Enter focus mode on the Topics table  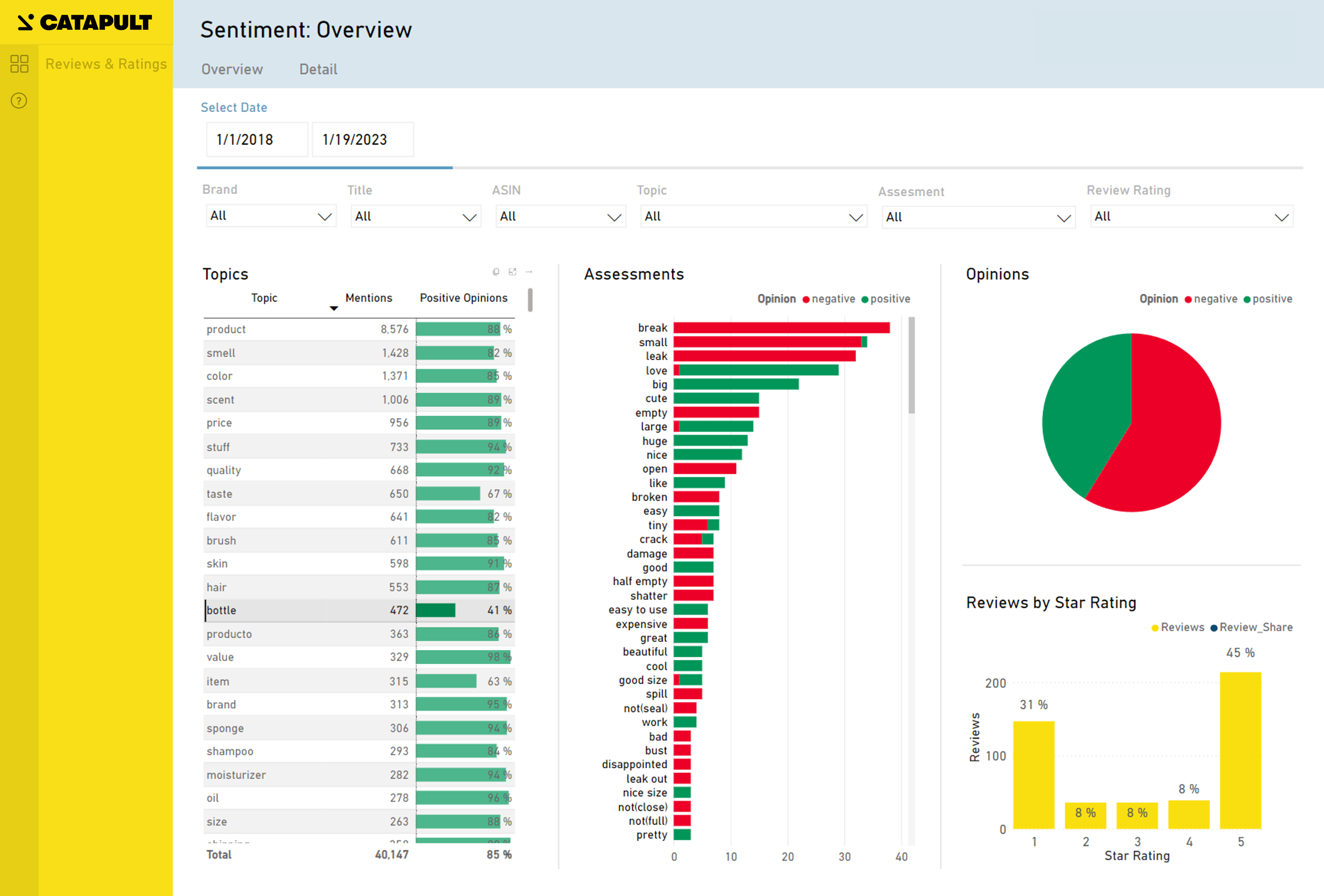point(512,272)
